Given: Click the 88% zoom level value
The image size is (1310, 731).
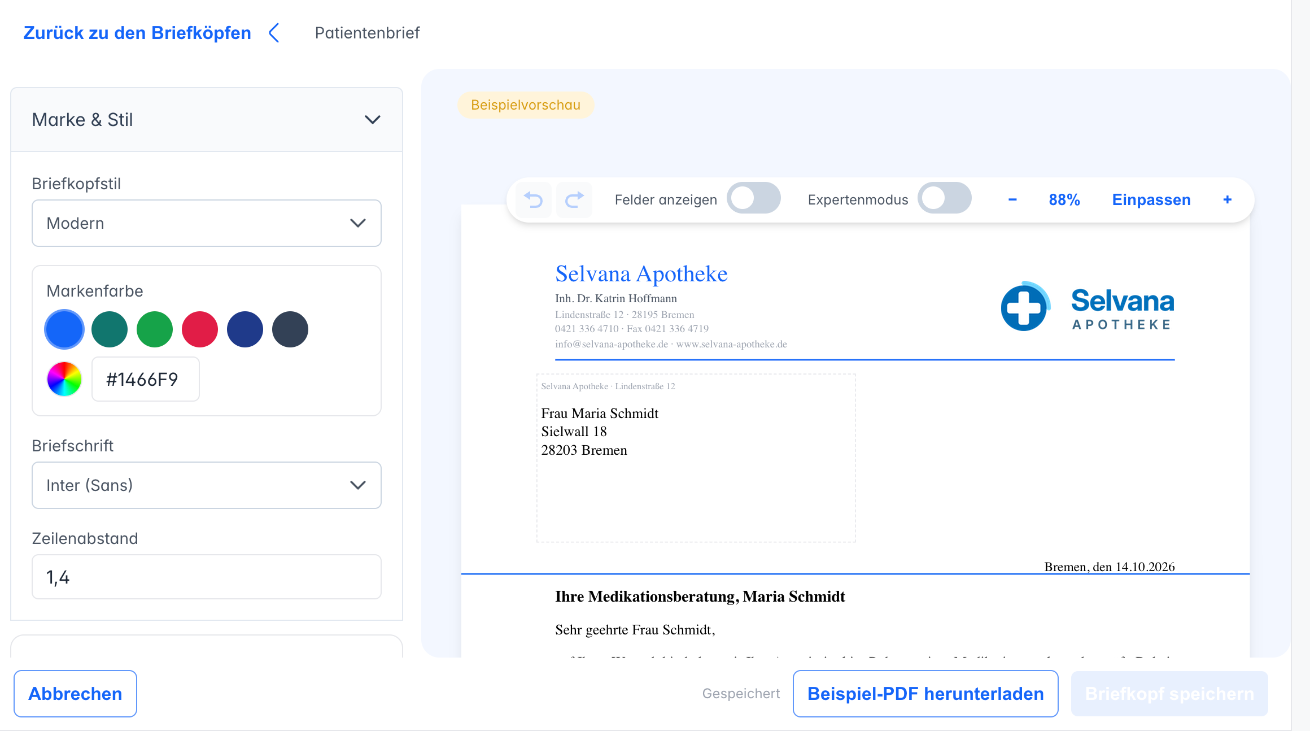Looking at the screenshot, I should tap(1064, 200).
